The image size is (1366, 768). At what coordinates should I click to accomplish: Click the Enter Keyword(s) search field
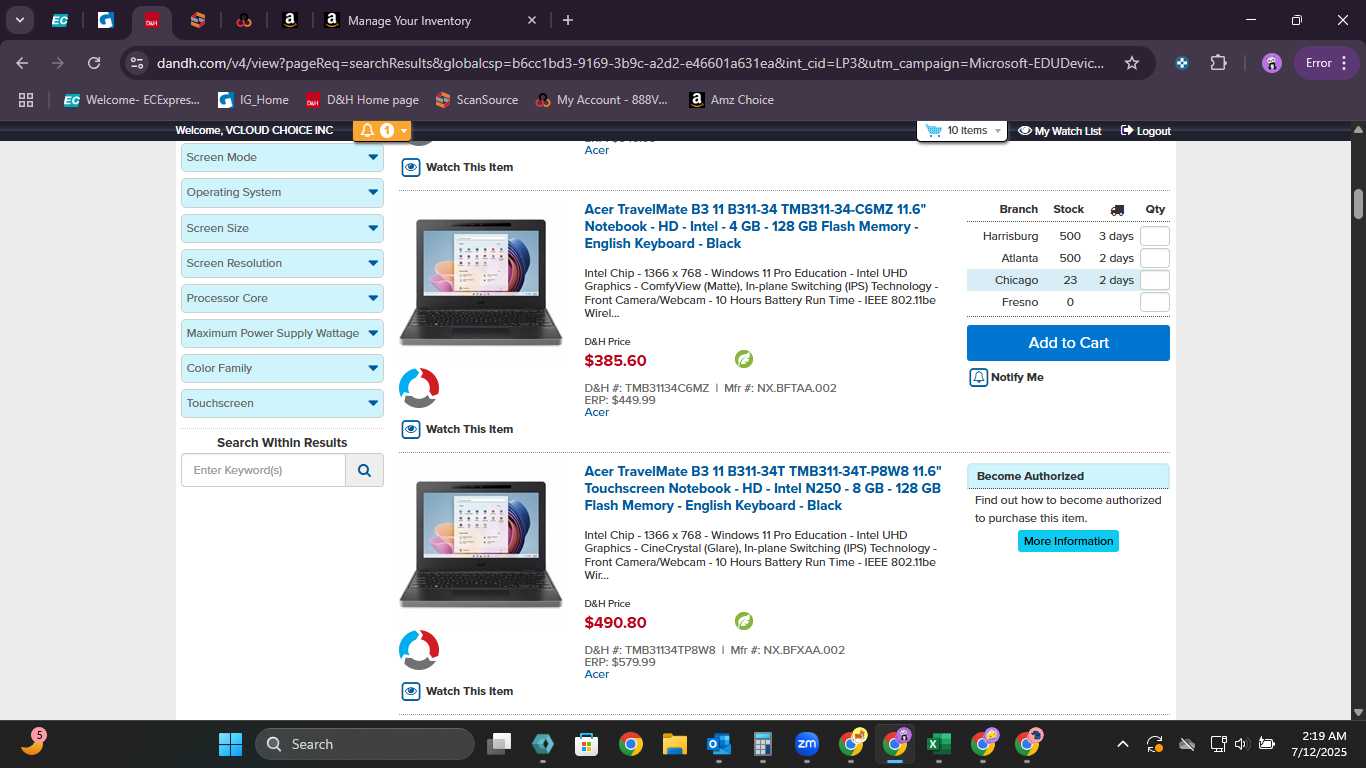tap(264, 470)
